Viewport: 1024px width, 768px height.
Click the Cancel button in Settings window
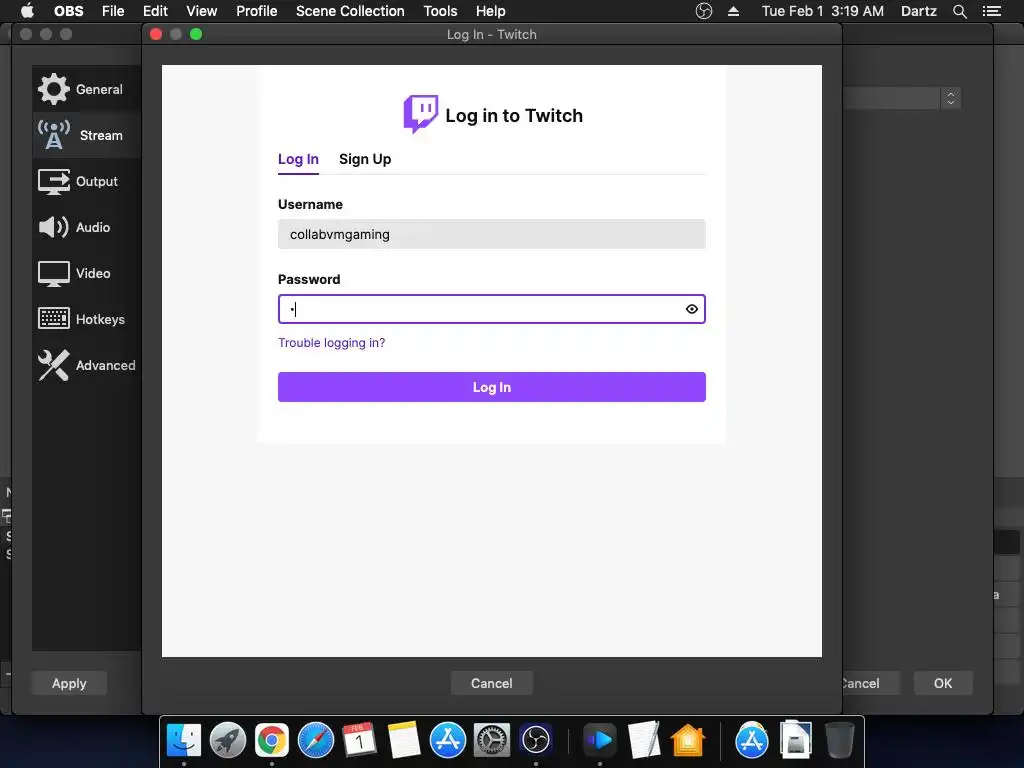(x=870, y=683)
